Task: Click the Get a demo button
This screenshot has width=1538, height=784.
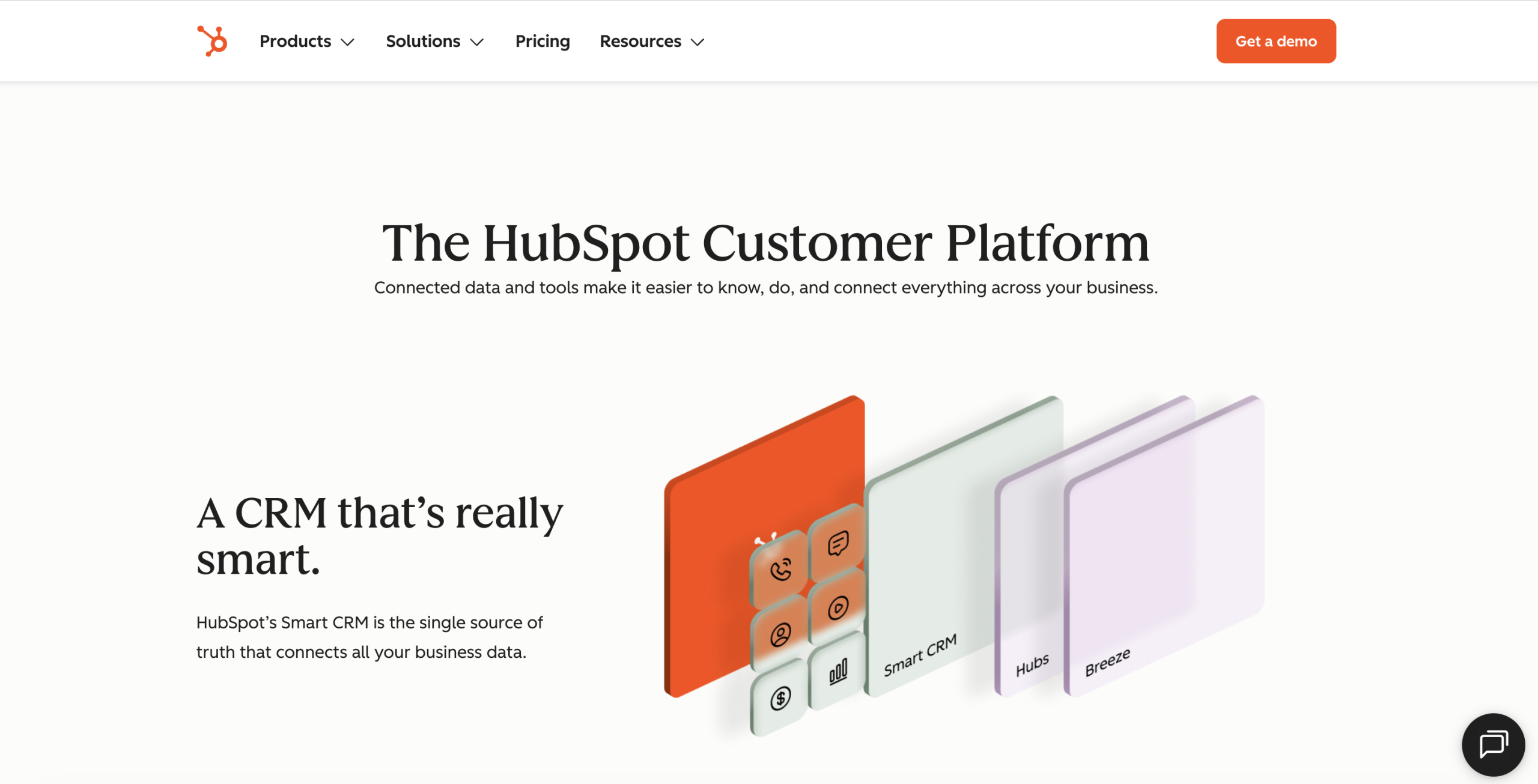Action: coord(1275,41)
